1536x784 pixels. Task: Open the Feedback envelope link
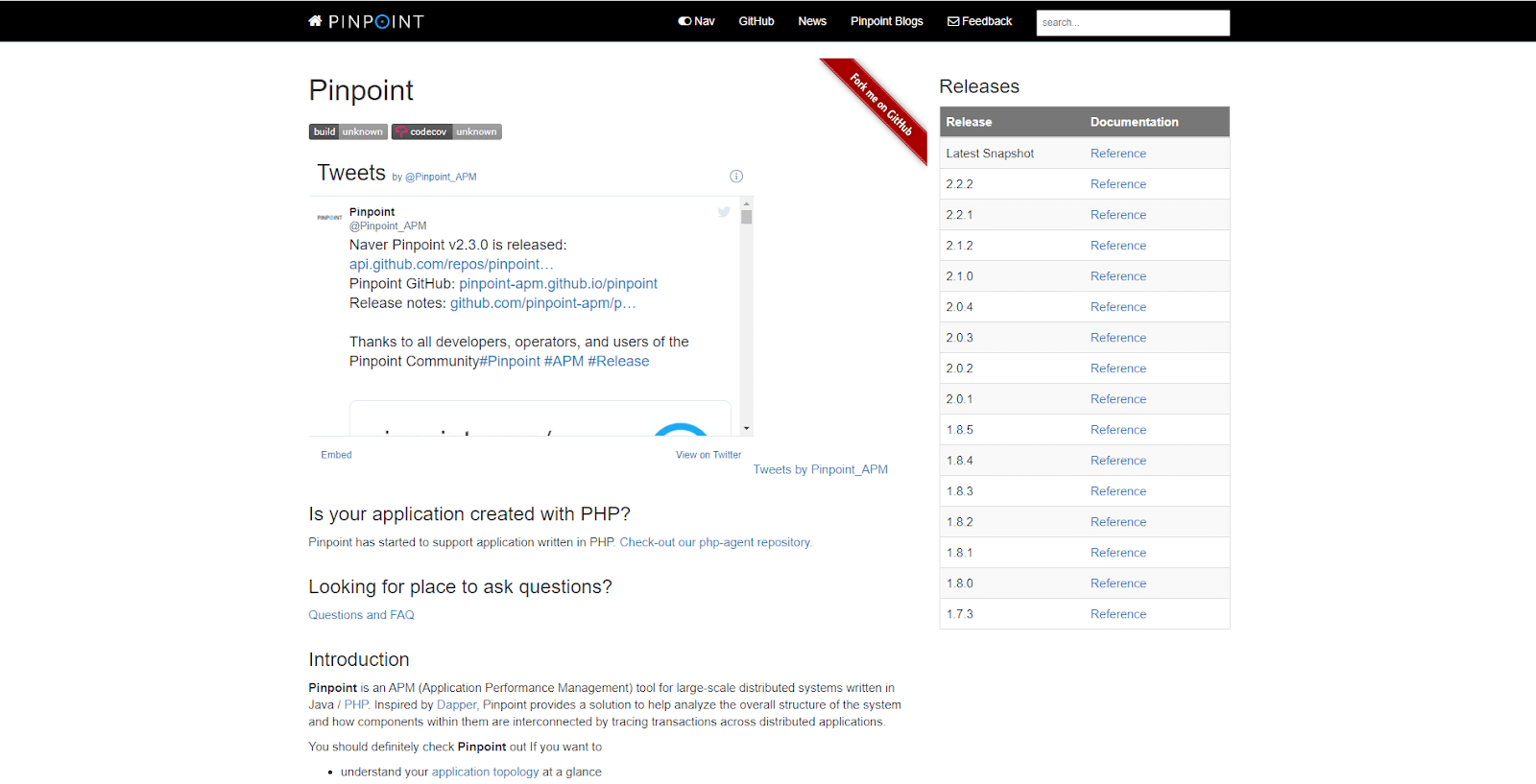pyautogui.click(x=980, y=21)
